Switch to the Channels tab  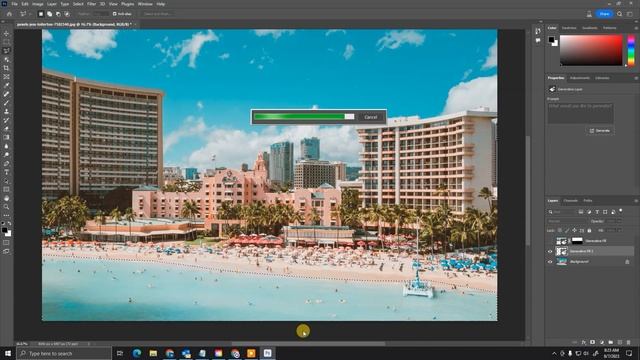point(571,201)
